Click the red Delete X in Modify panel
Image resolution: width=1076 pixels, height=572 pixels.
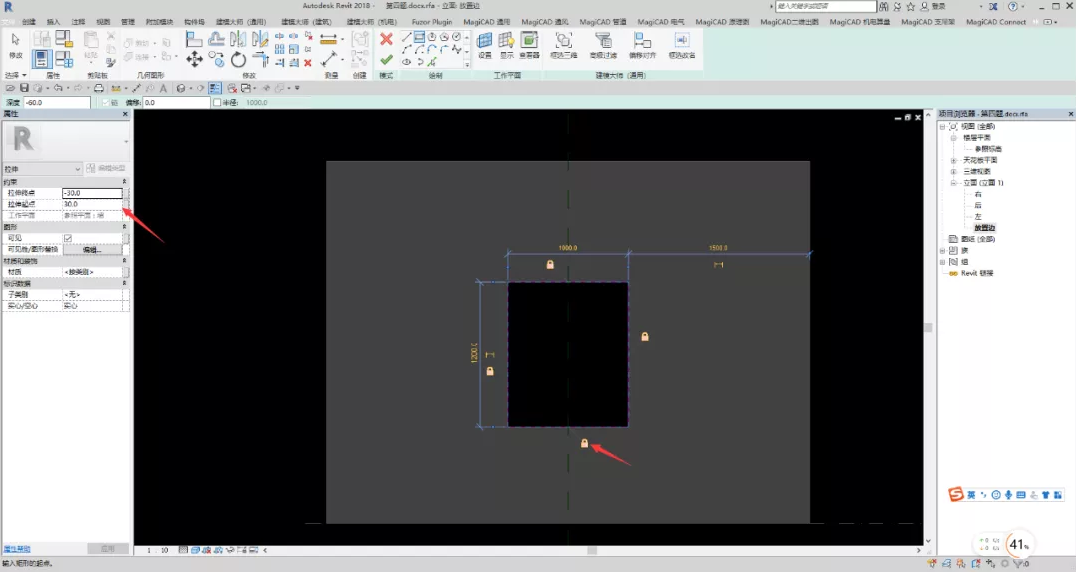click(307, 63)
